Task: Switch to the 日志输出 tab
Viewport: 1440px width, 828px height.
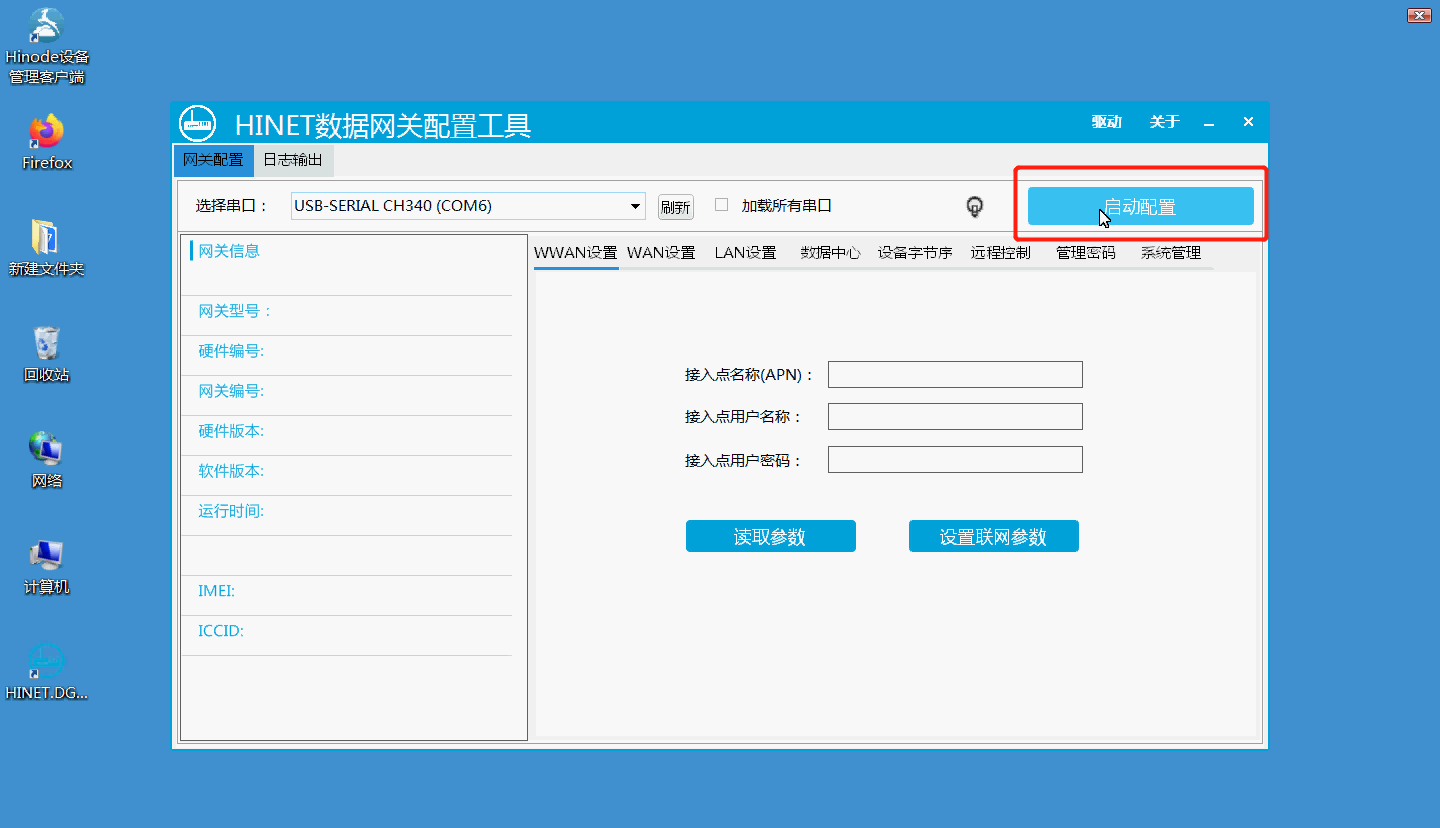Action: pos(293,160)
